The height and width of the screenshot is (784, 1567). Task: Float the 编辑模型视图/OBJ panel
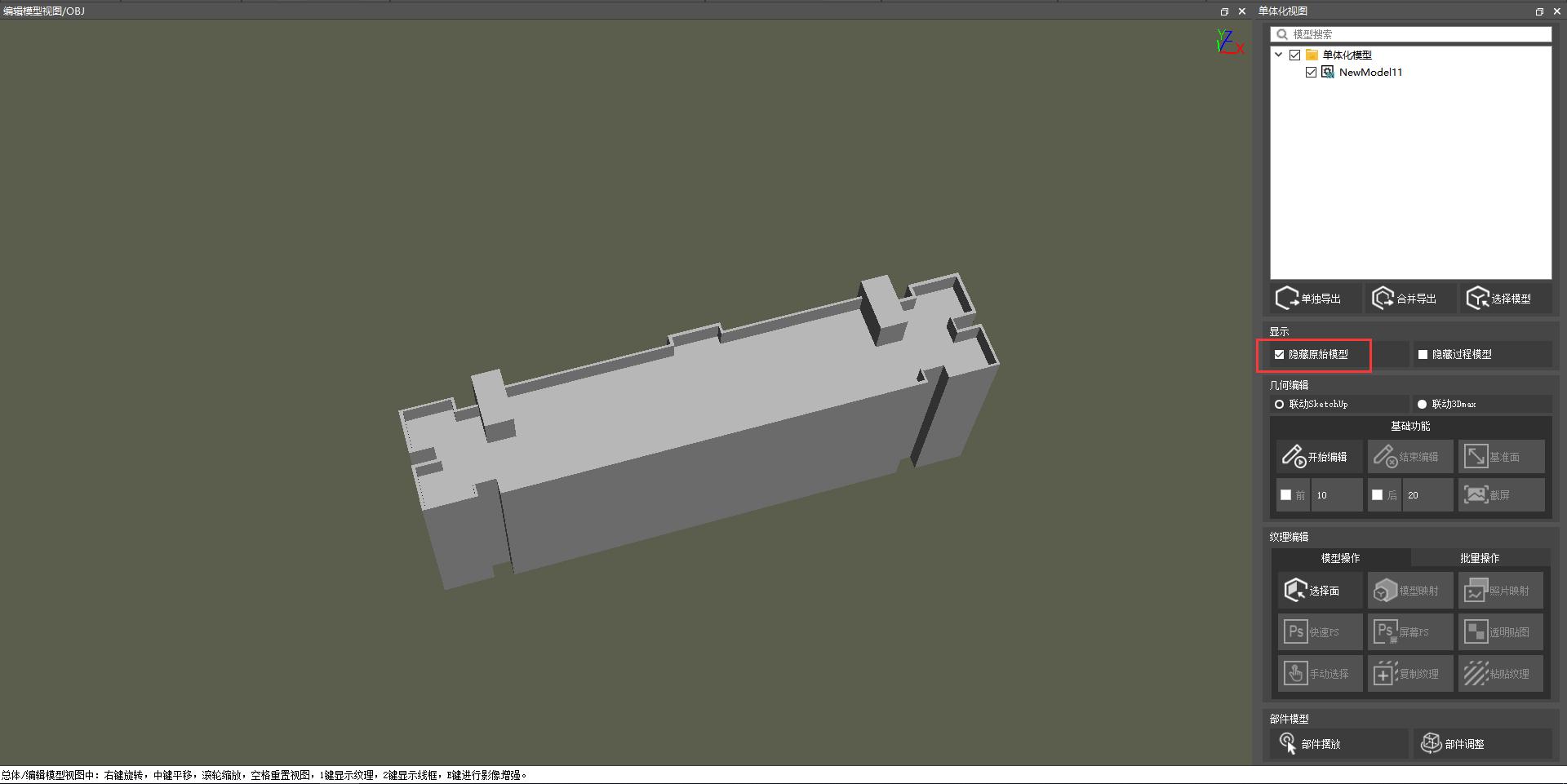point(1224,11)
